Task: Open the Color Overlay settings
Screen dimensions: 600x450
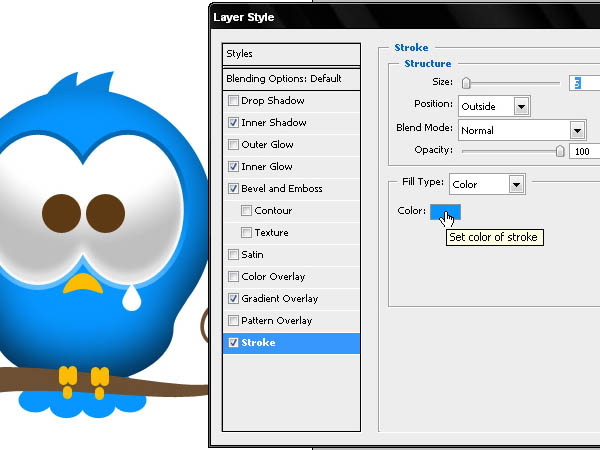Action: click(x=273, y=277)
